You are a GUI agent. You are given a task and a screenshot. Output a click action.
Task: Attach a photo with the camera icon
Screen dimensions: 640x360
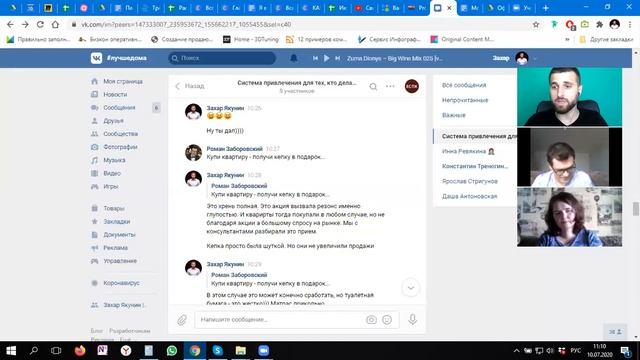(x=371, y=320)
